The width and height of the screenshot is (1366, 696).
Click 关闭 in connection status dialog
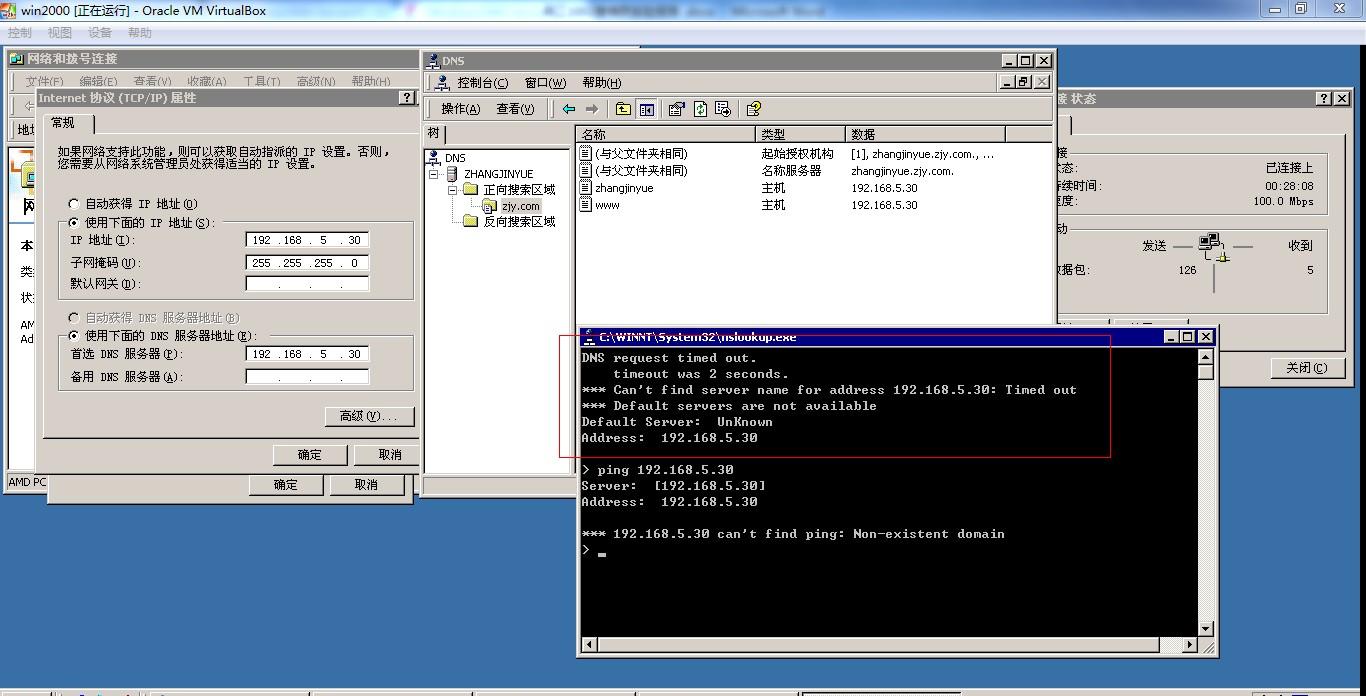[1306, 368]
